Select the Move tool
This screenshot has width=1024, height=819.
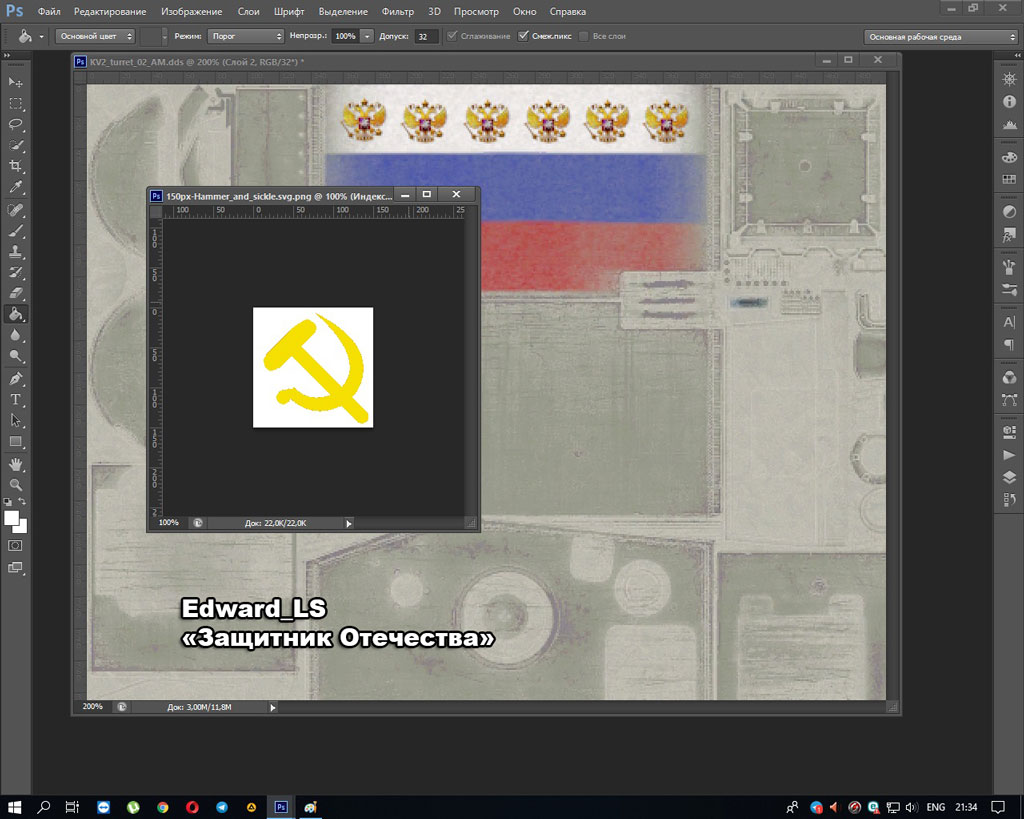pyautogui.click(x=16, y=82)
